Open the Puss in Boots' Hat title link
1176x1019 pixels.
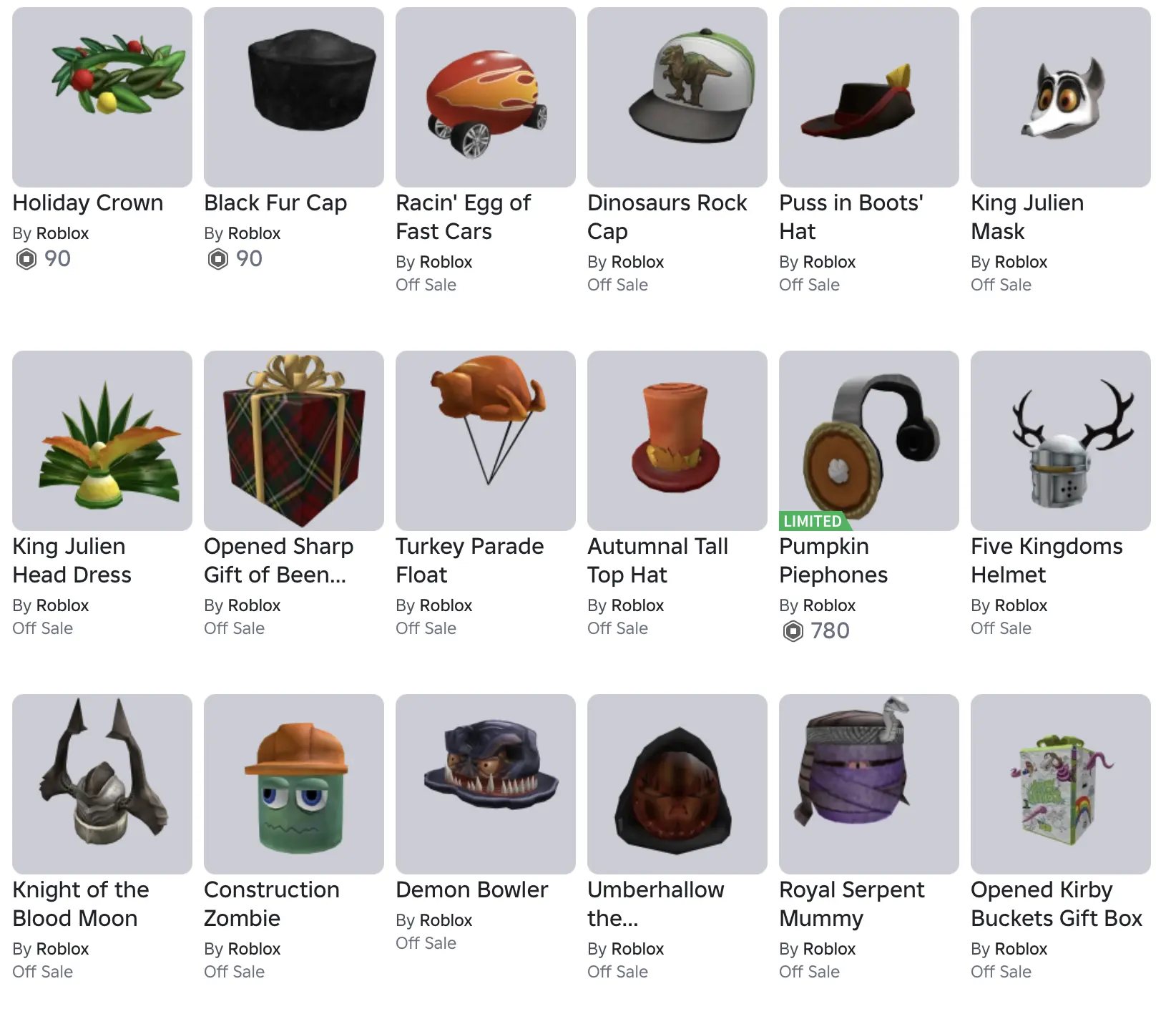[851, 217]
